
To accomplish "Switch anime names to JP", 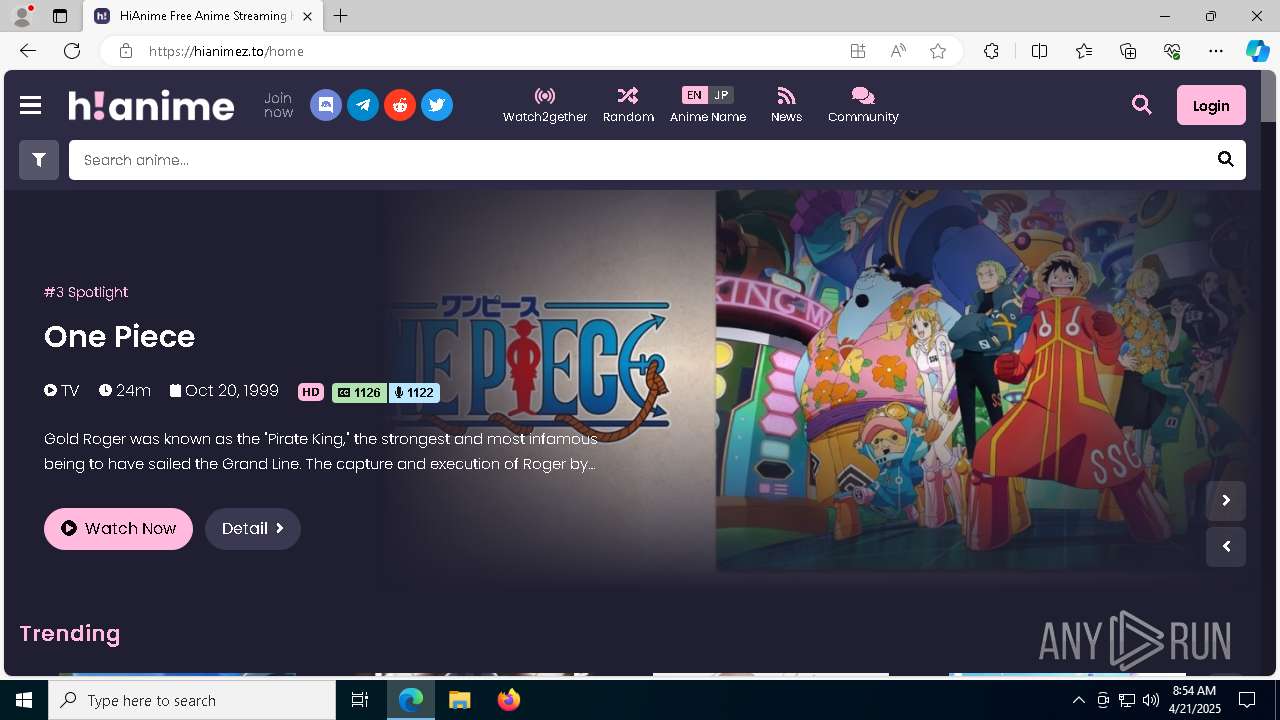I will (x=721, y=95).
